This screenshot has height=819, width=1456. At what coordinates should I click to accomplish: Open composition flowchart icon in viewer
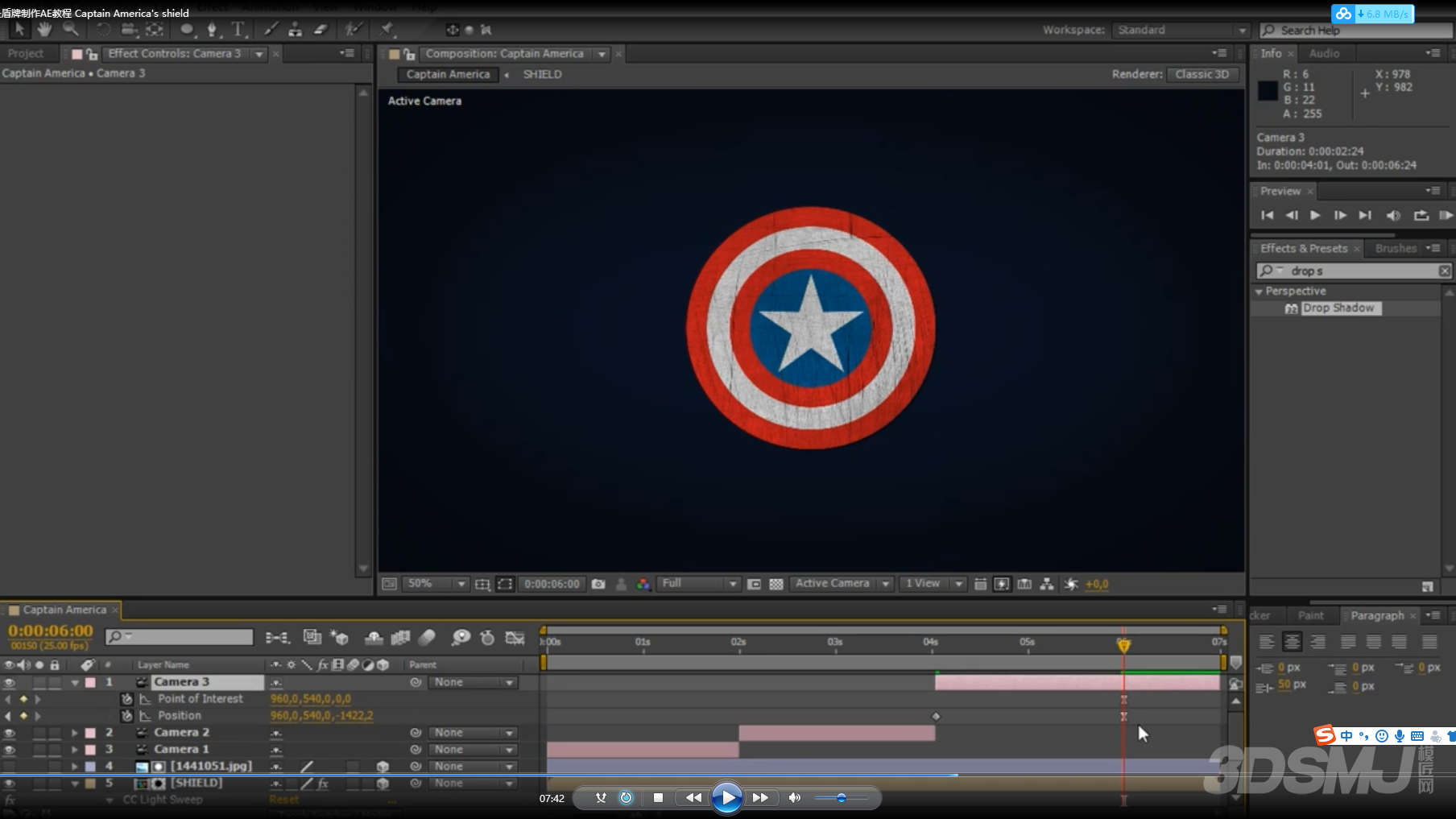click(1047, 584)
